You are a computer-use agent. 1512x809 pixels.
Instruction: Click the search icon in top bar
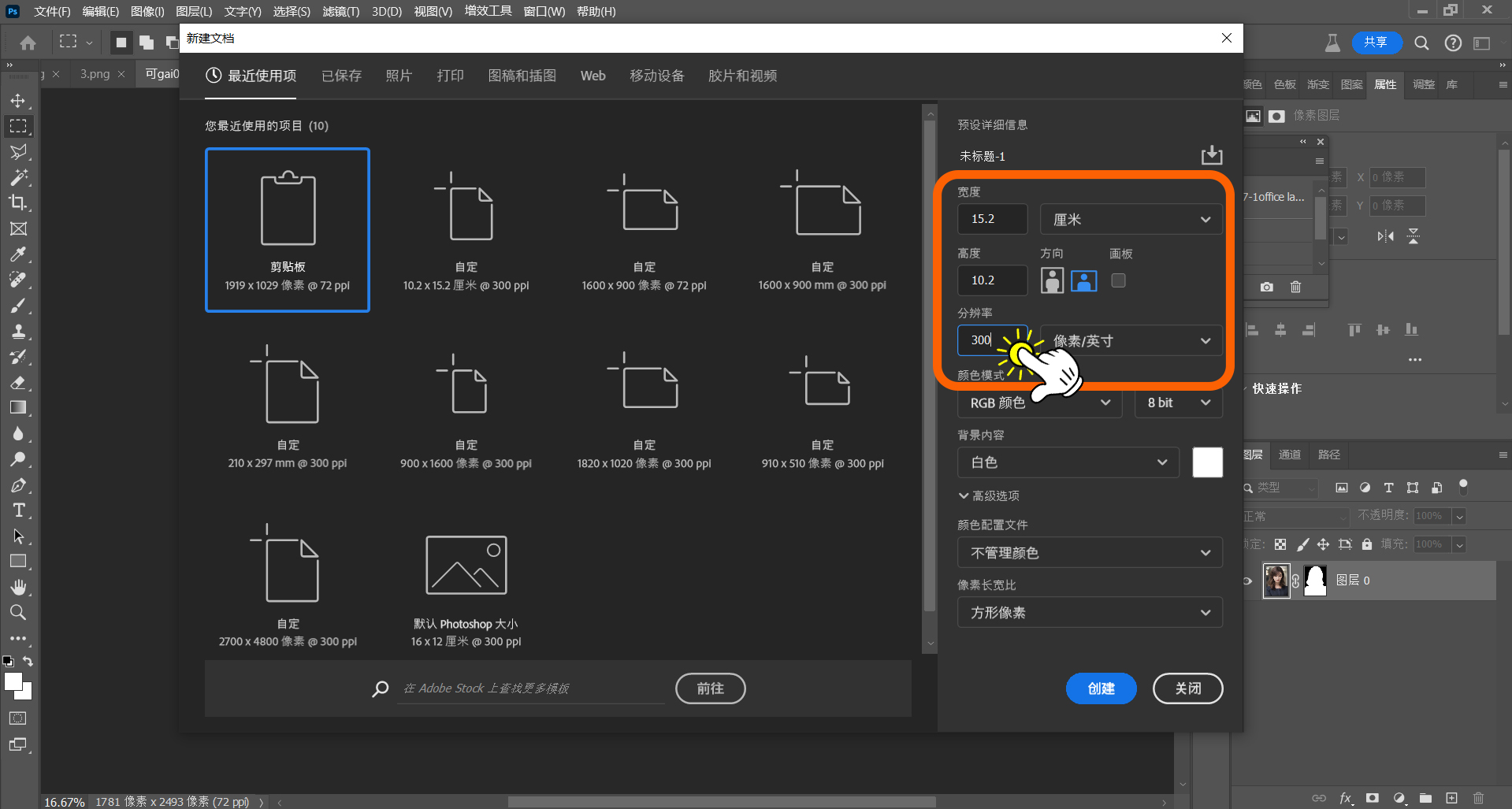coord(1421,43)
